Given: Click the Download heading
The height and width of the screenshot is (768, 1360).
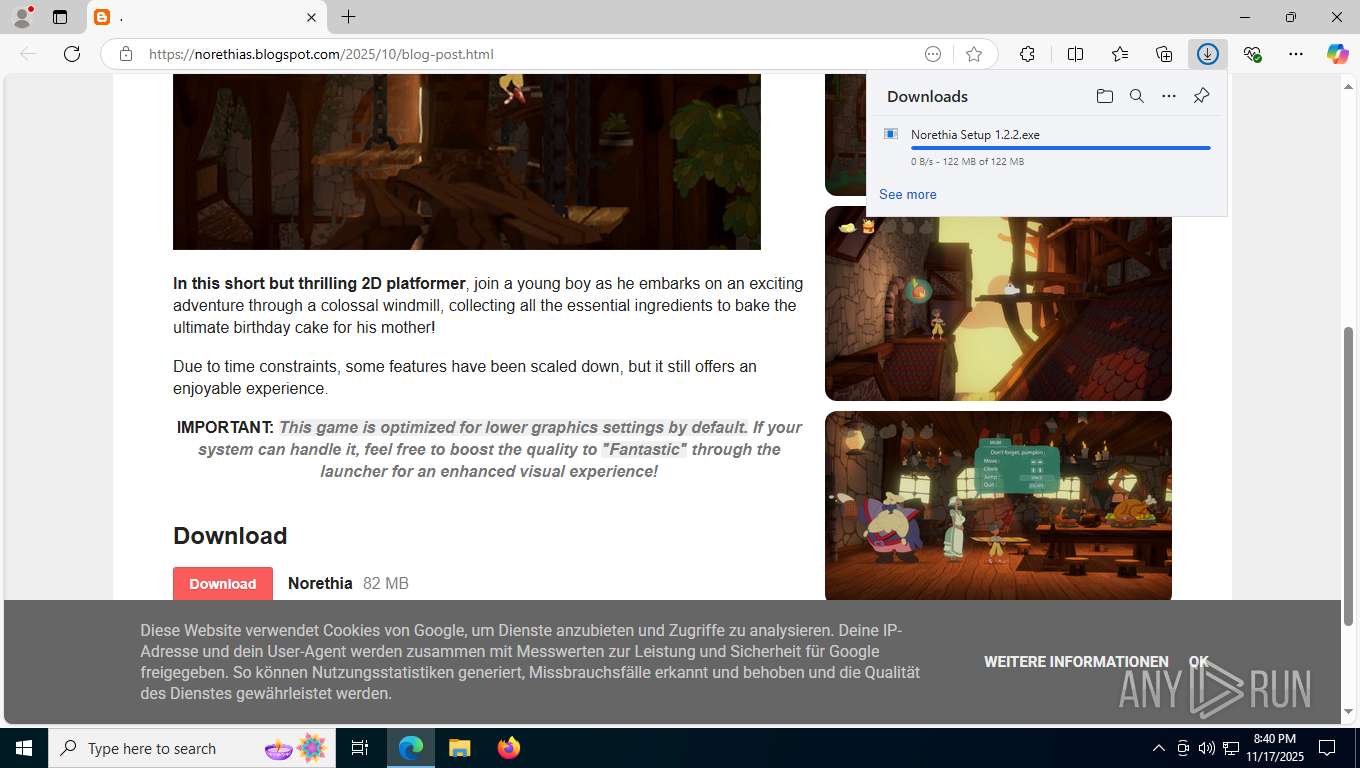Looking at the screenshot, I should tap(230, 536).
